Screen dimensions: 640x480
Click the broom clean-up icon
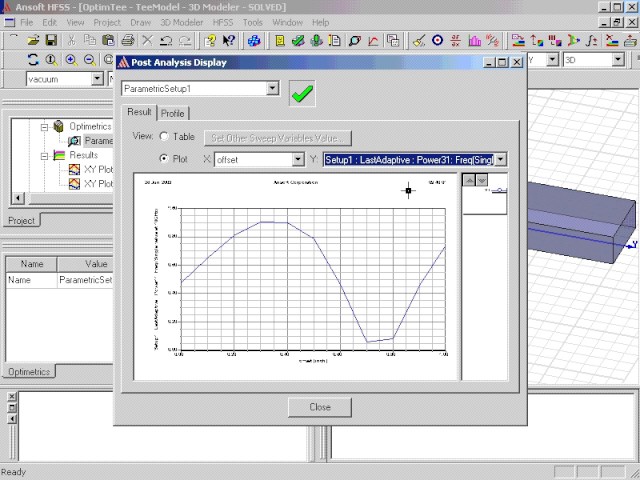tap(419, 40)
